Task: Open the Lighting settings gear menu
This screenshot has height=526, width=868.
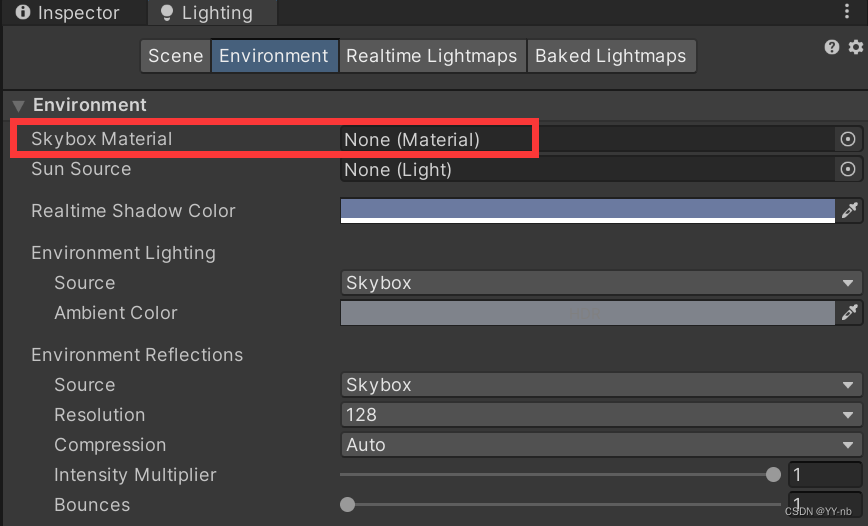Action: coord(856,47)
